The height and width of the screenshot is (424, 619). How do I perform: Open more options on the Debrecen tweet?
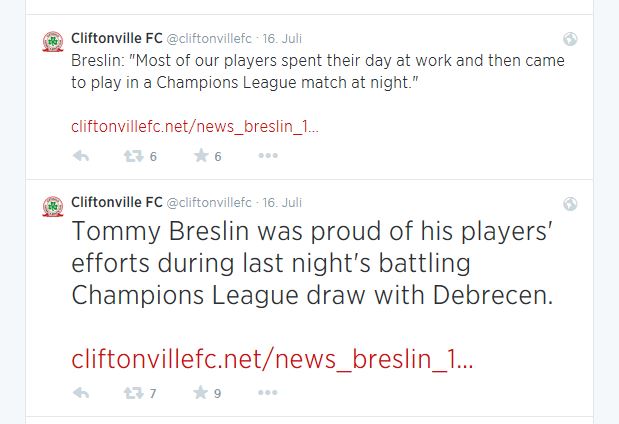(268, 392)
